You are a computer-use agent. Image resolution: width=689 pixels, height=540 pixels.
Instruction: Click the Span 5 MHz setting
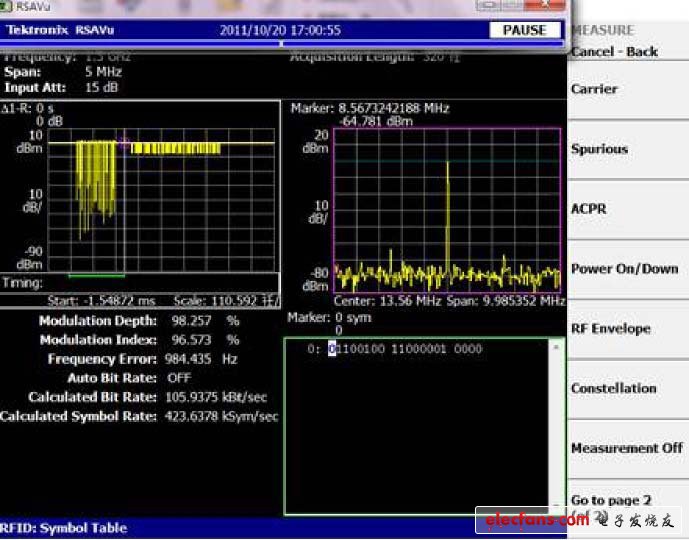click(x=103, y=72)
